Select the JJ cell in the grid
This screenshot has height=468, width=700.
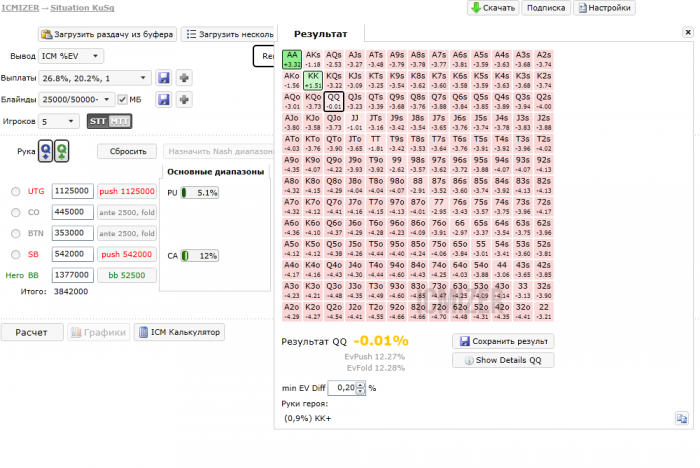(x=355, y=122)
